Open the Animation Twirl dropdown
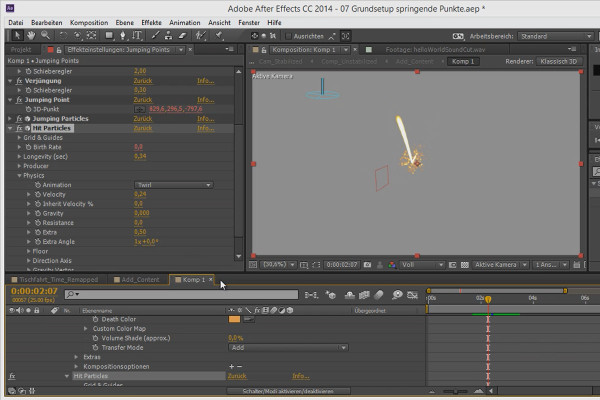Image resolution: width=600 pixels, height=400 pixels. pyautogui.click(x=173, y=185)
